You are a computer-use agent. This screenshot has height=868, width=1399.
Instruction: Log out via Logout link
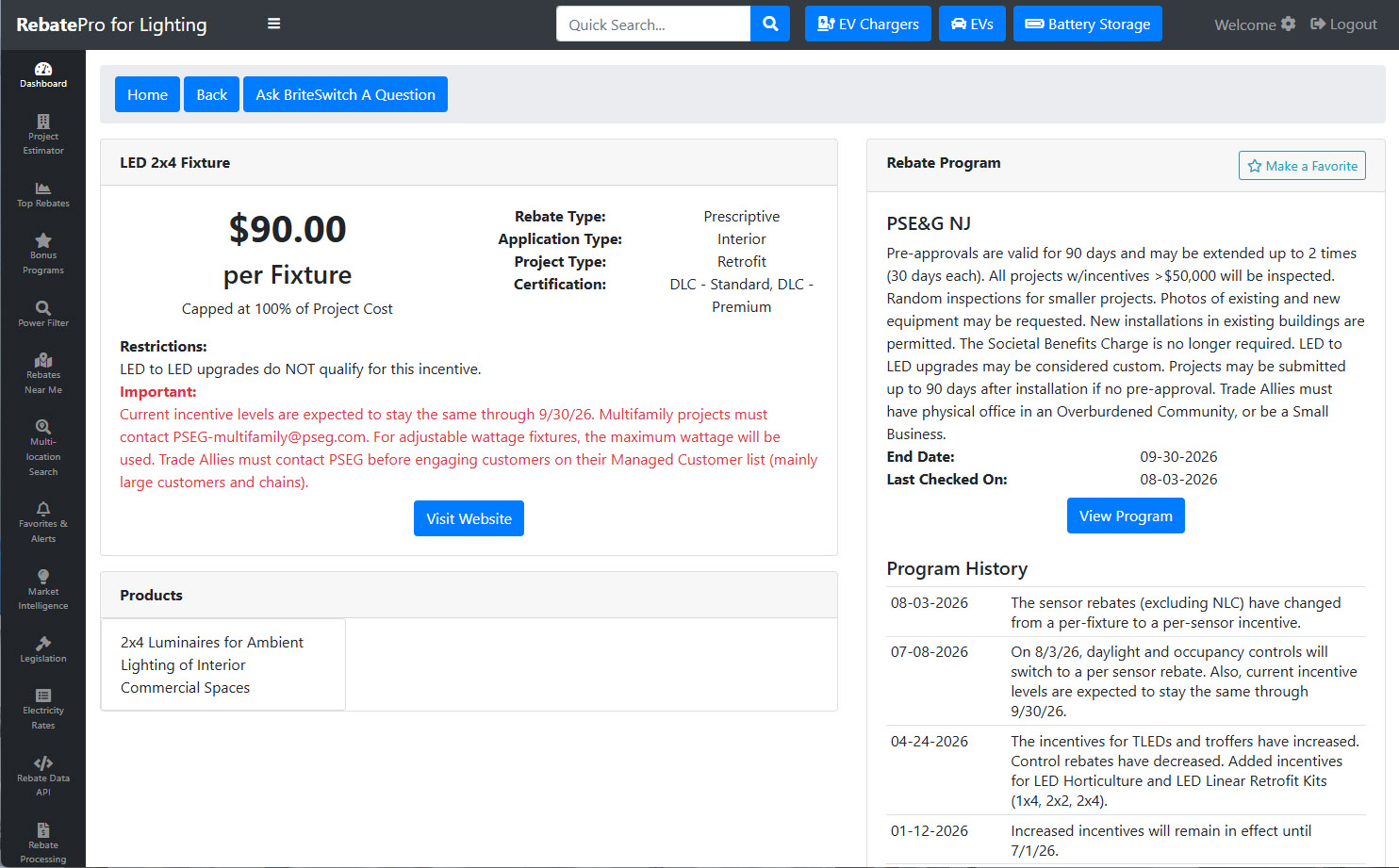pyautogui.click(x=1344, y=24)
